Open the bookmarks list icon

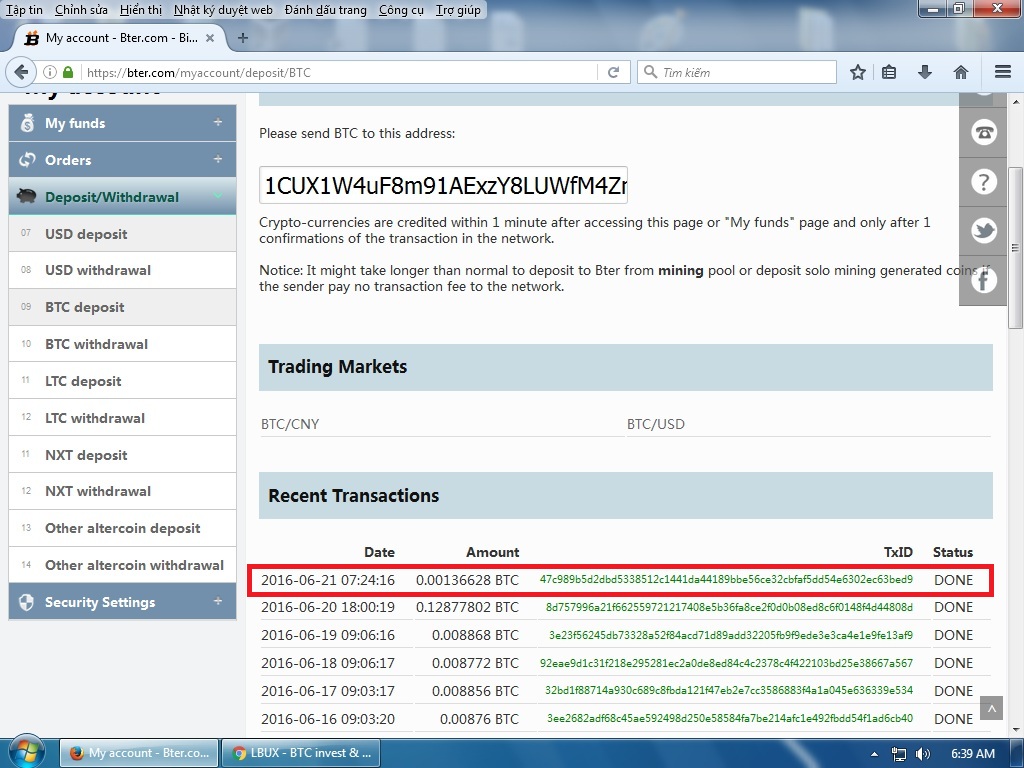(x=889, y=72)
